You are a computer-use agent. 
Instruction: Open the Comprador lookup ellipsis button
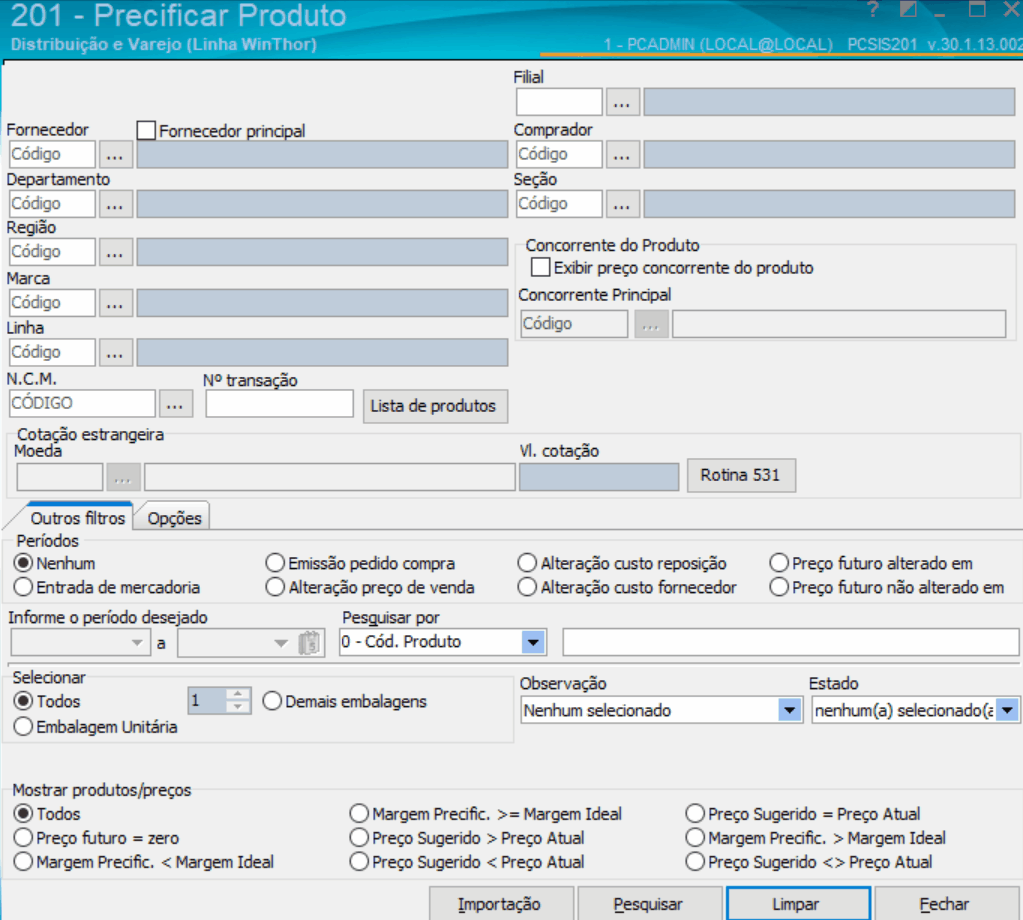622,155
